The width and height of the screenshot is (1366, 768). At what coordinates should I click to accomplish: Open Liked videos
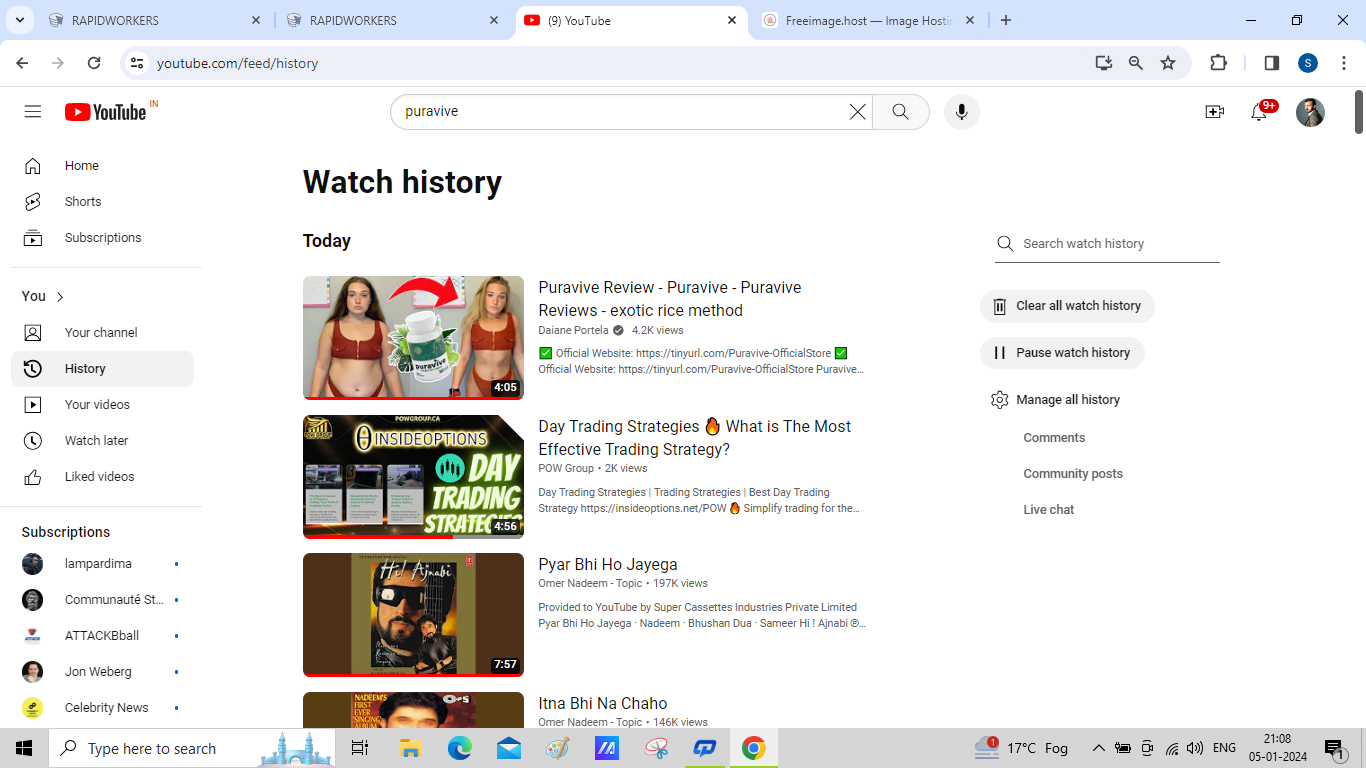tap(102, 477)
